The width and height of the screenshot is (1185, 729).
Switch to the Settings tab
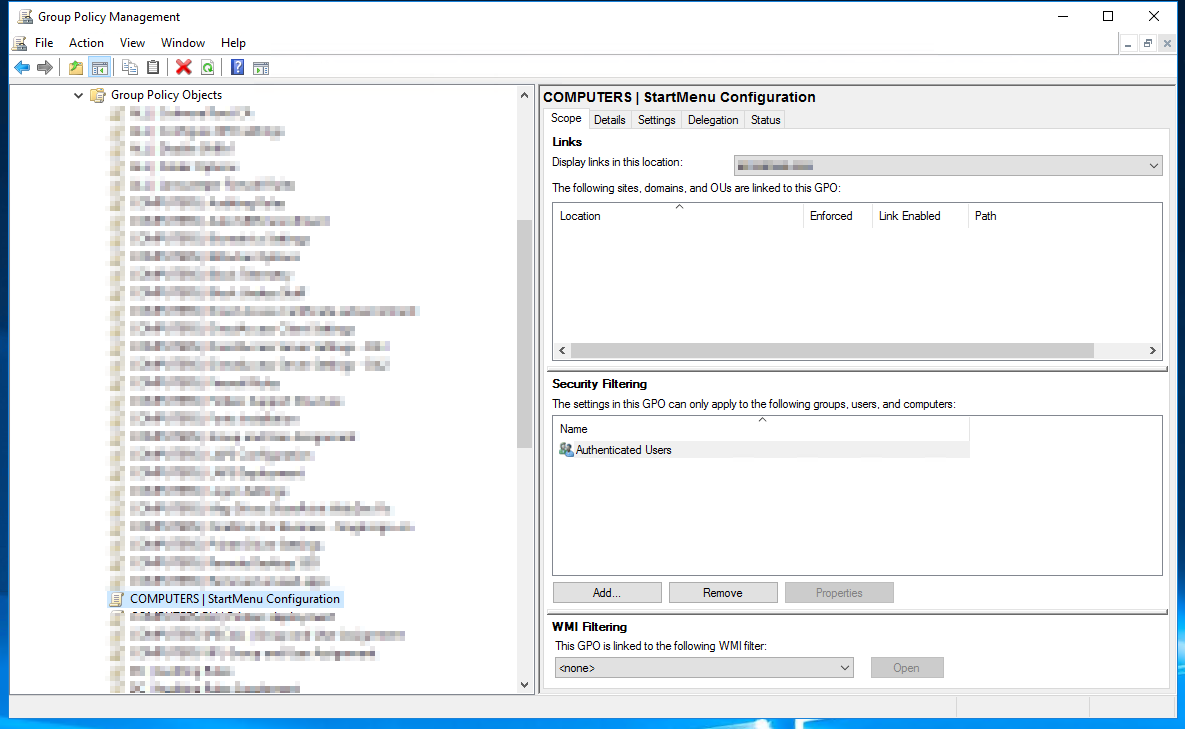pos(657,120)
